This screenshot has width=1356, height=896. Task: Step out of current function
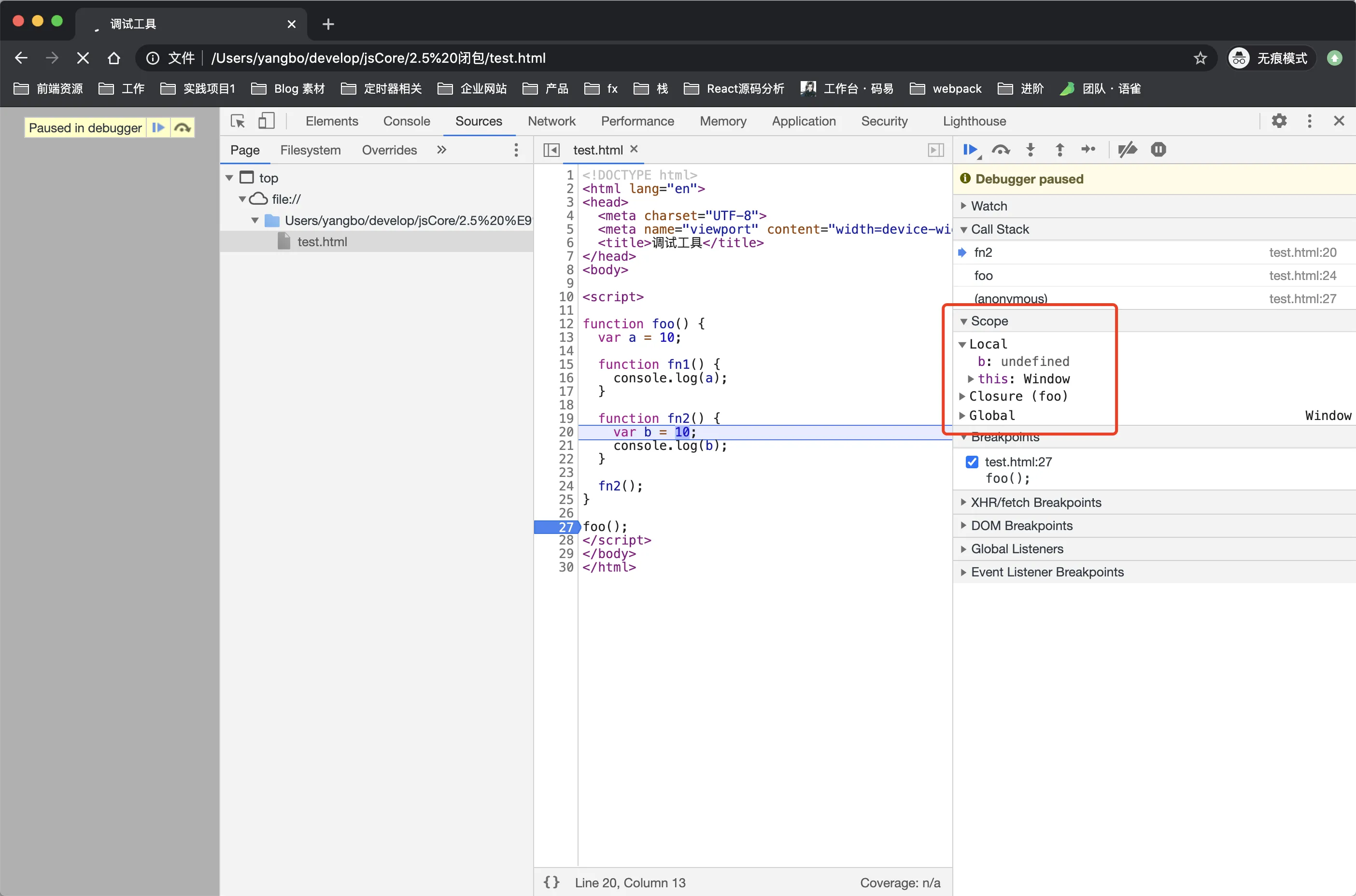coord(1059,150)
